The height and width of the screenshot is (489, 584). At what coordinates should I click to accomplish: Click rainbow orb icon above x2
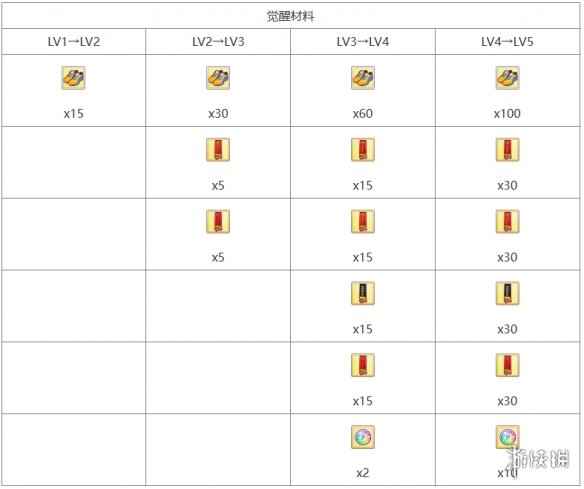pos(363,437)
